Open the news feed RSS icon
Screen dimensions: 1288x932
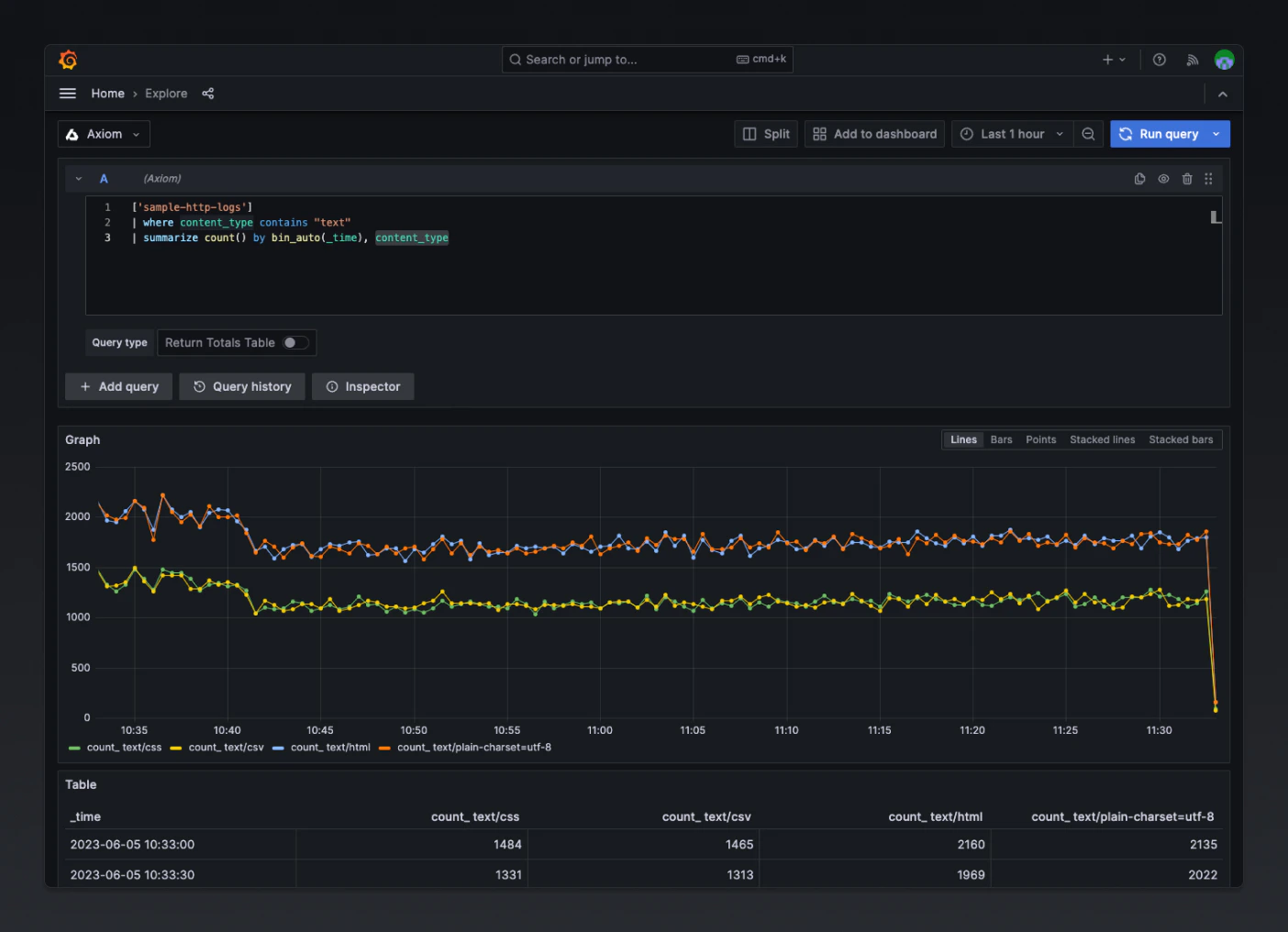pos(1192,60)
